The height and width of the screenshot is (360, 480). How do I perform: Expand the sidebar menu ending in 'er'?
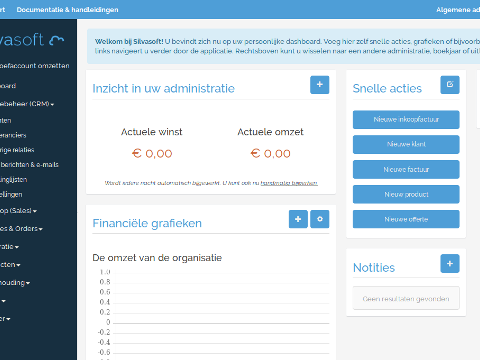5,319
